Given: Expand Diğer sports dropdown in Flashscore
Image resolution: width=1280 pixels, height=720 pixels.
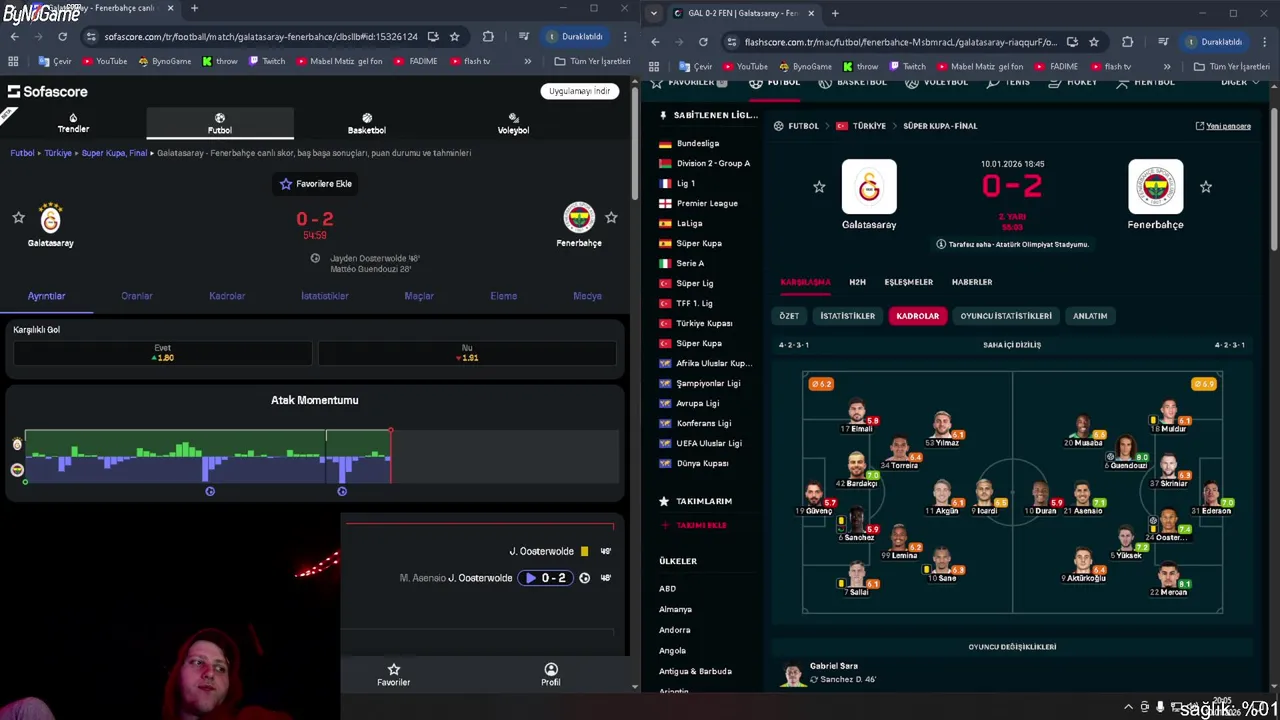Looking at the screenshot, I should [x=1238, y=82].
